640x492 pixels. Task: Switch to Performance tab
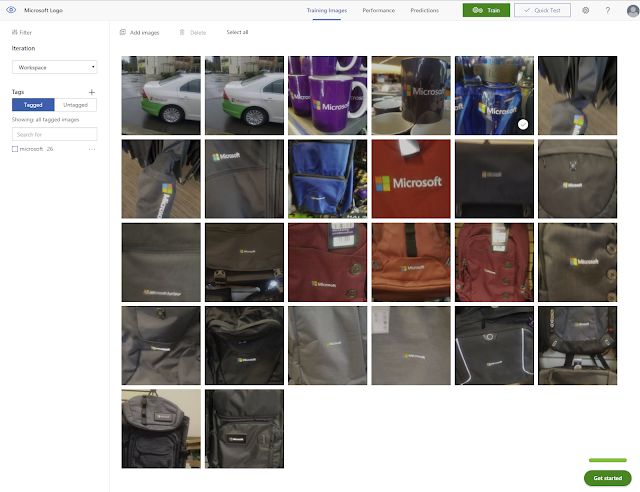coord(378,10)
